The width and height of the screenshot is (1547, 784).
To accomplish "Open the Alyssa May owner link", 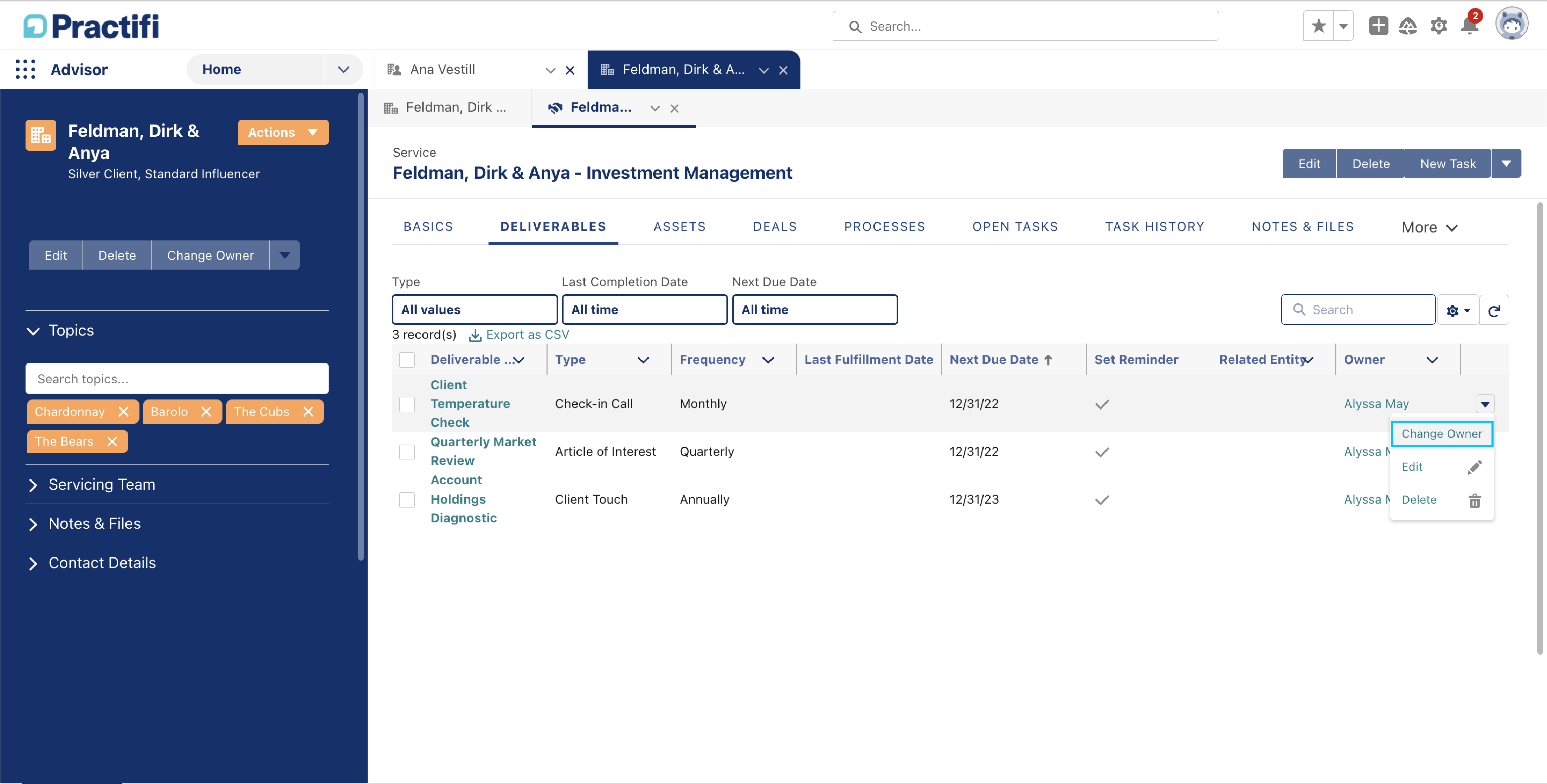I will [x=1376, y=404].
